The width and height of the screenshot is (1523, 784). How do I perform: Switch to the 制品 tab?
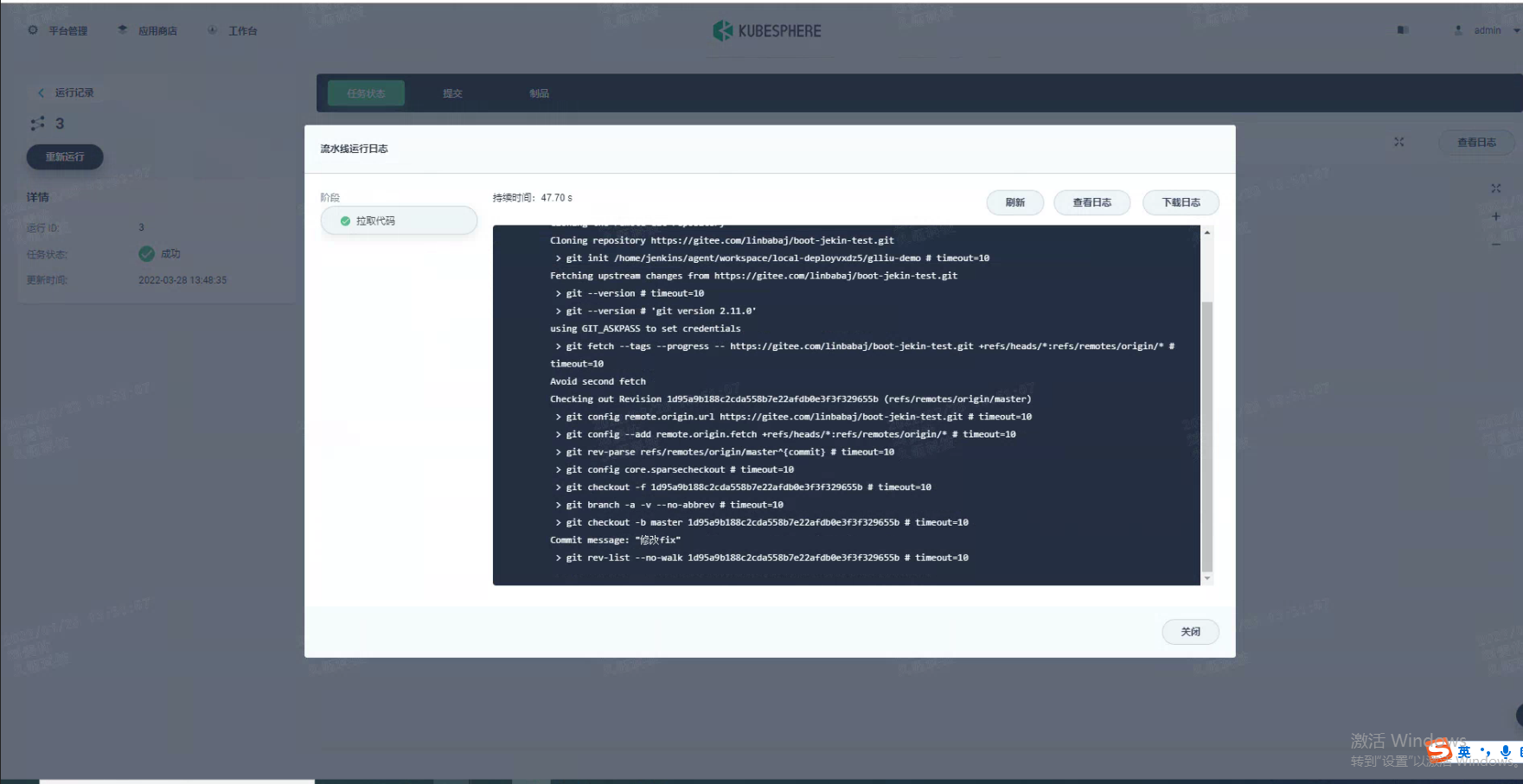click(x=537, y=92)
